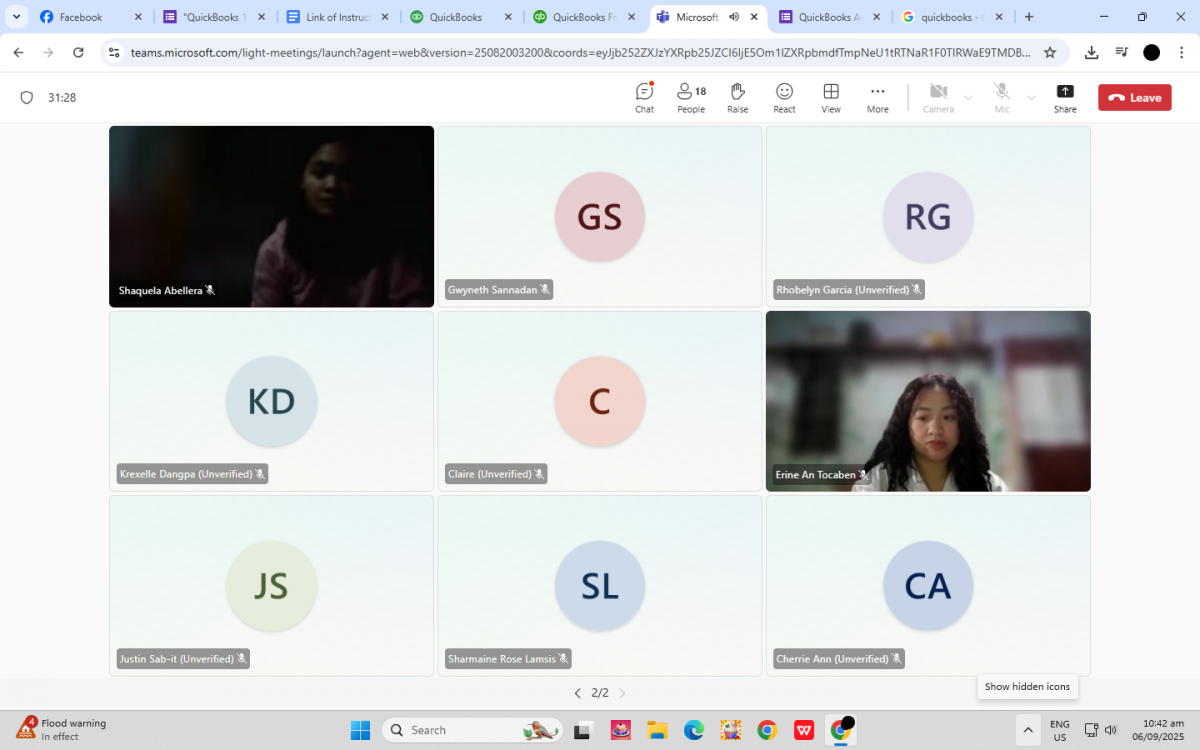The image size is (1200, 750).
Task: Mute the Microsoft Teams tab audio
Action: point(734,17)
